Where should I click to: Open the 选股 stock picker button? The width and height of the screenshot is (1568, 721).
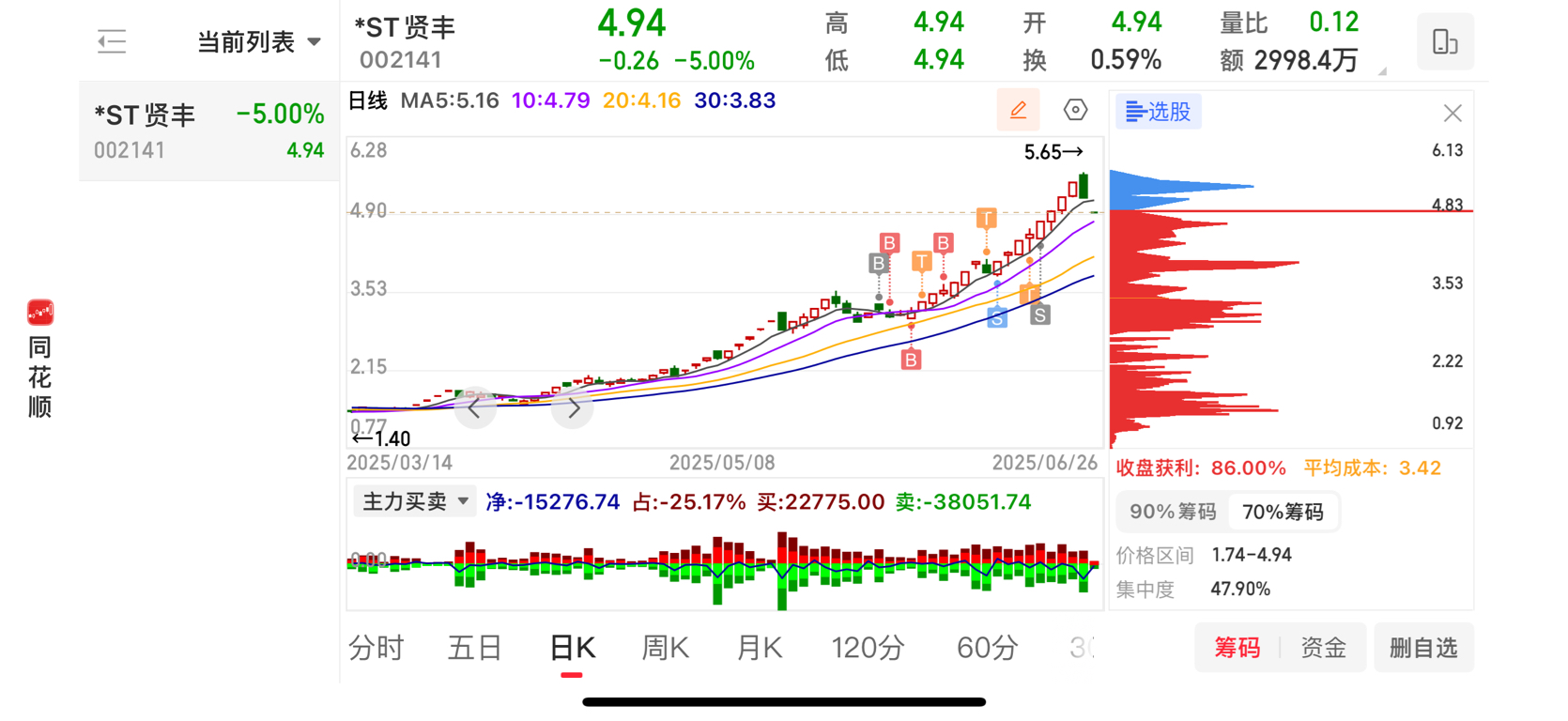click(x=1159, y=112)
